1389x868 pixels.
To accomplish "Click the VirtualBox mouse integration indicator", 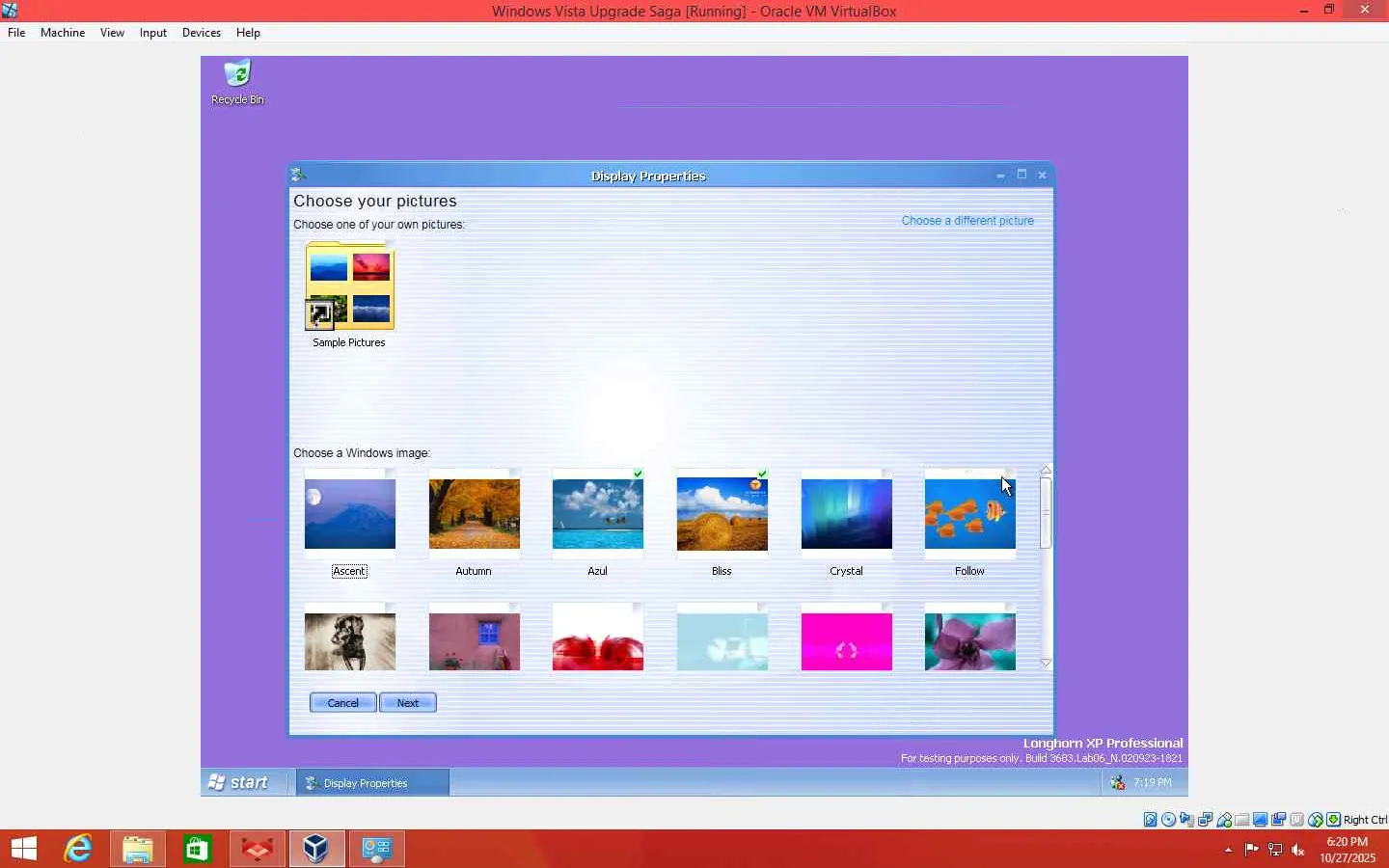I will pyautogui.click(x=1315, y=820).
